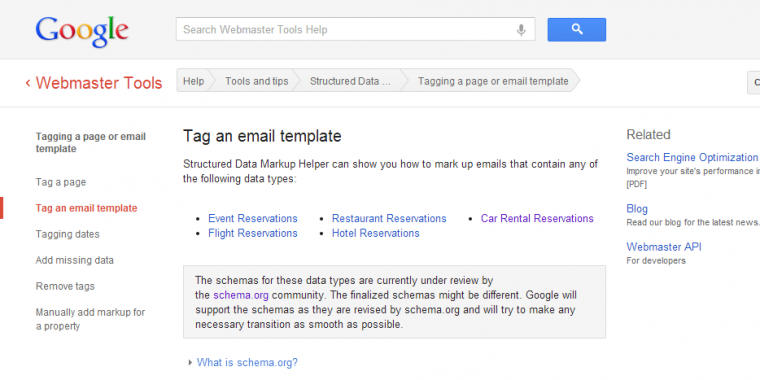This screenshot has height=380, width=760.
Task: Open the Car Rental Reservations link
Action: tap(537, 219)
